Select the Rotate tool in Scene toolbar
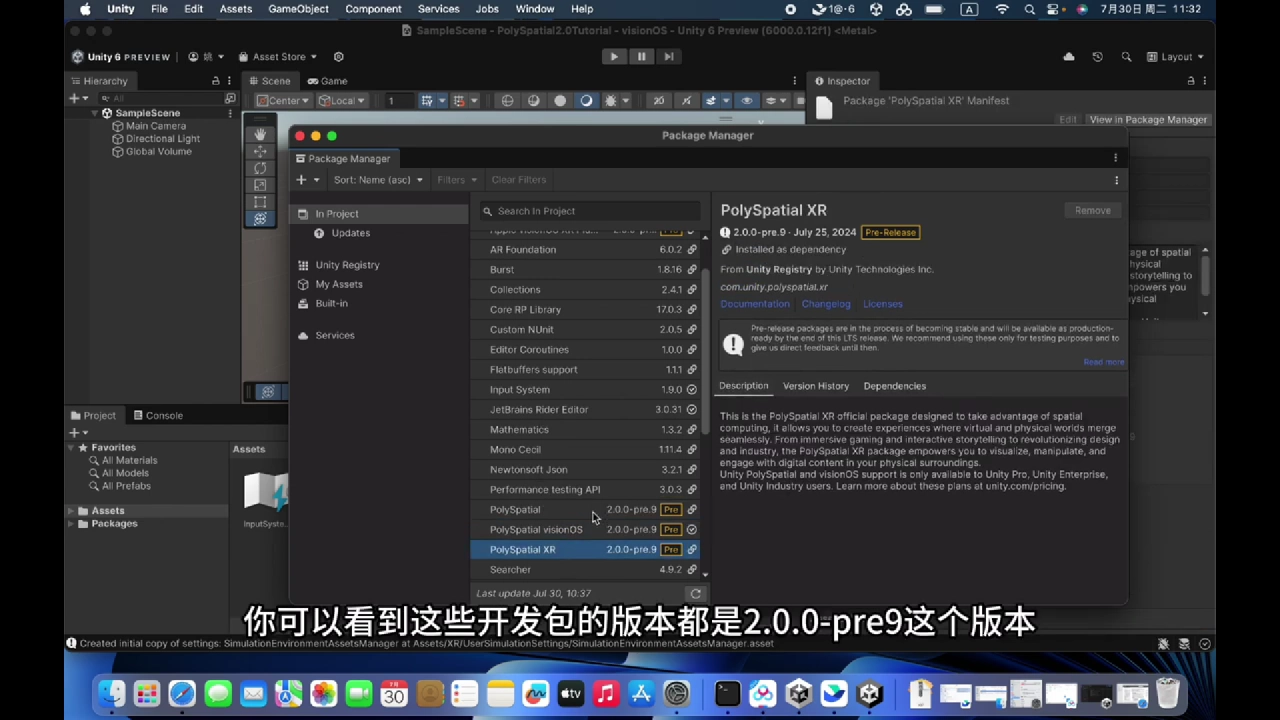1280x720 pixels. point(260,168)
